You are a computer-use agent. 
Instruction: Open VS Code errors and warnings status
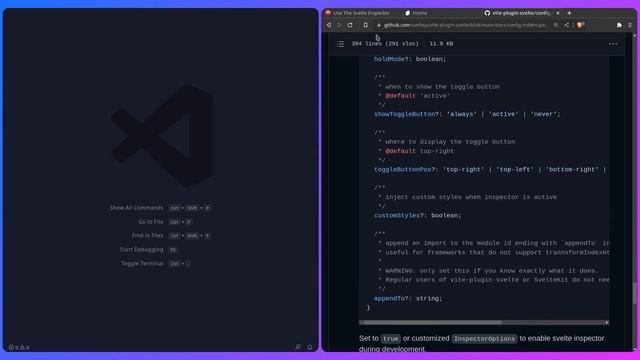pos(19,347)
